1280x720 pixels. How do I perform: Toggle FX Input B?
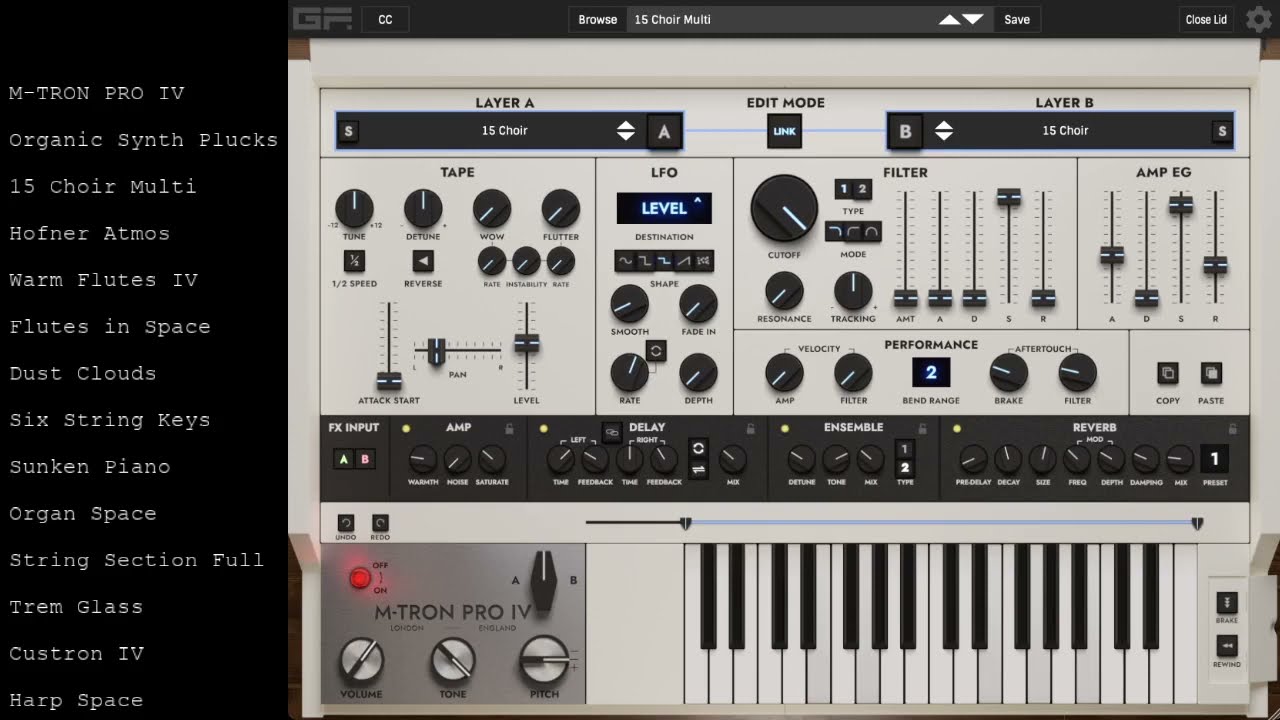pos(364,459)
